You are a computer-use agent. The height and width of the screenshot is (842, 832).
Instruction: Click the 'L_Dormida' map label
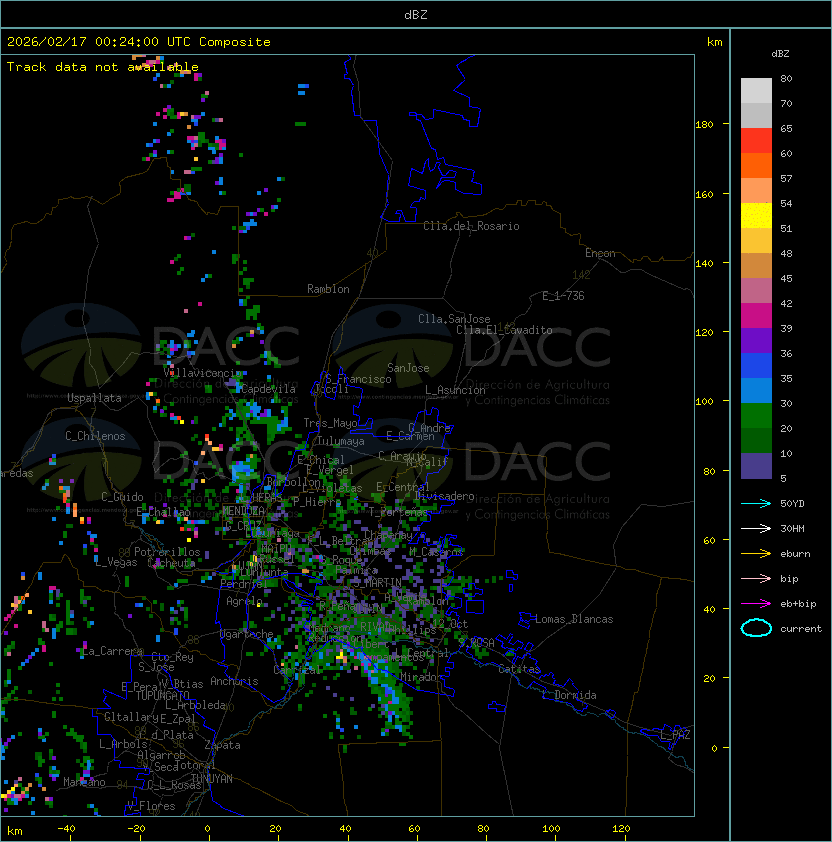[569, 695]
